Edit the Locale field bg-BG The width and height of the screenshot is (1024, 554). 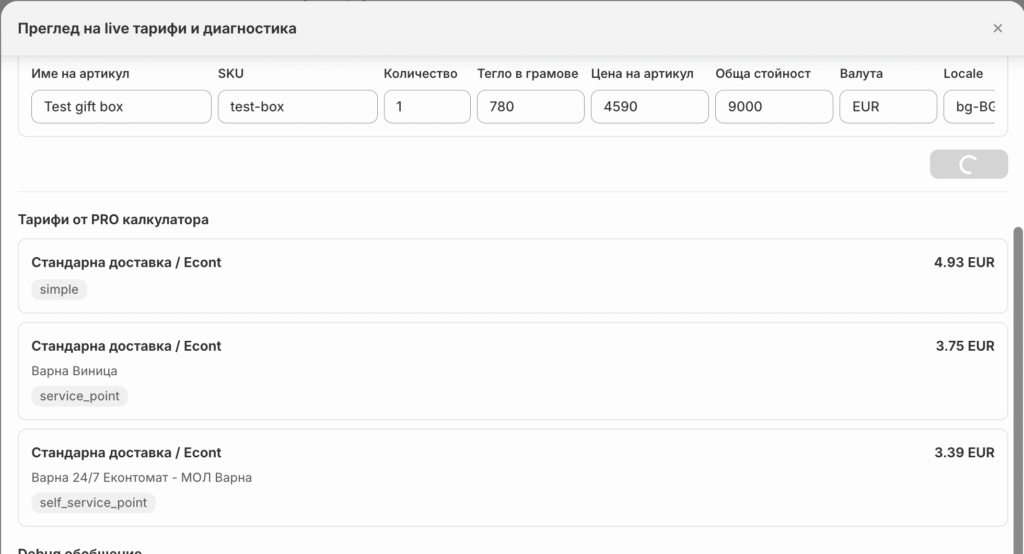coord(969,106)
